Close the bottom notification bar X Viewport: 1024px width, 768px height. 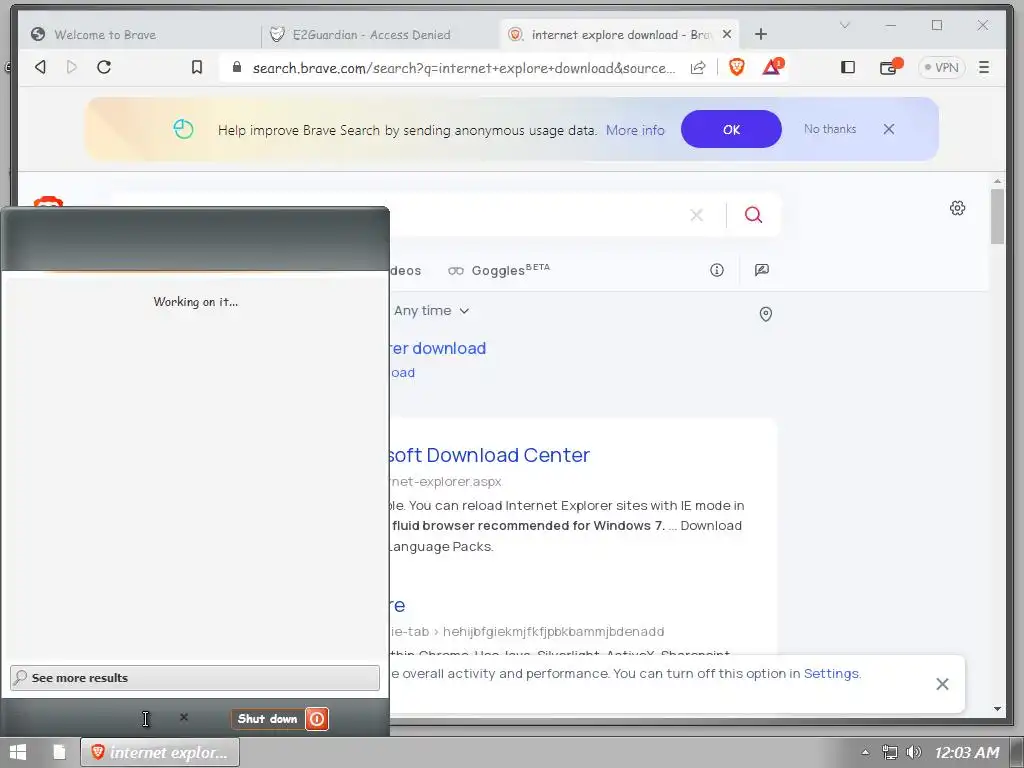pos(942,684)
